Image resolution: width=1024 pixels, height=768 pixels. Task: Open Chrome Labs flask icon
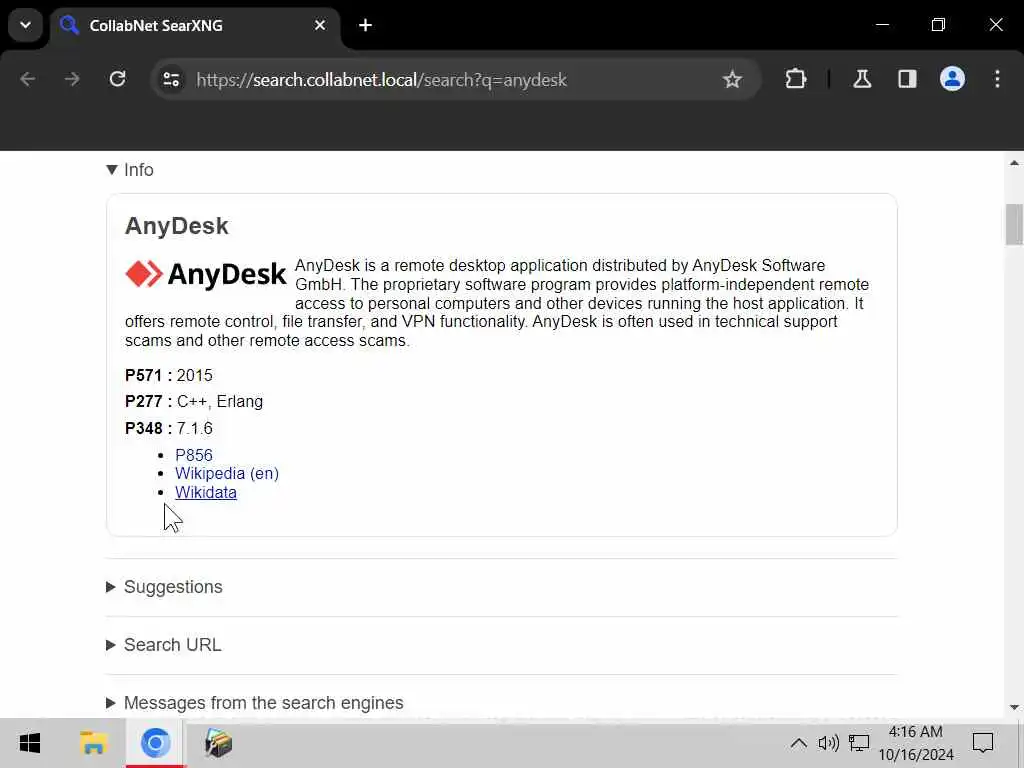(x=862, y=80)
